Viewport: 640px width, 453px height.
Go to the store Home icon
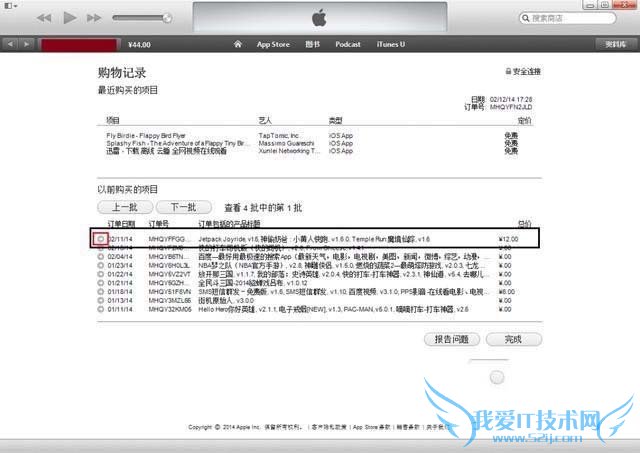click(x=238, y=44)
